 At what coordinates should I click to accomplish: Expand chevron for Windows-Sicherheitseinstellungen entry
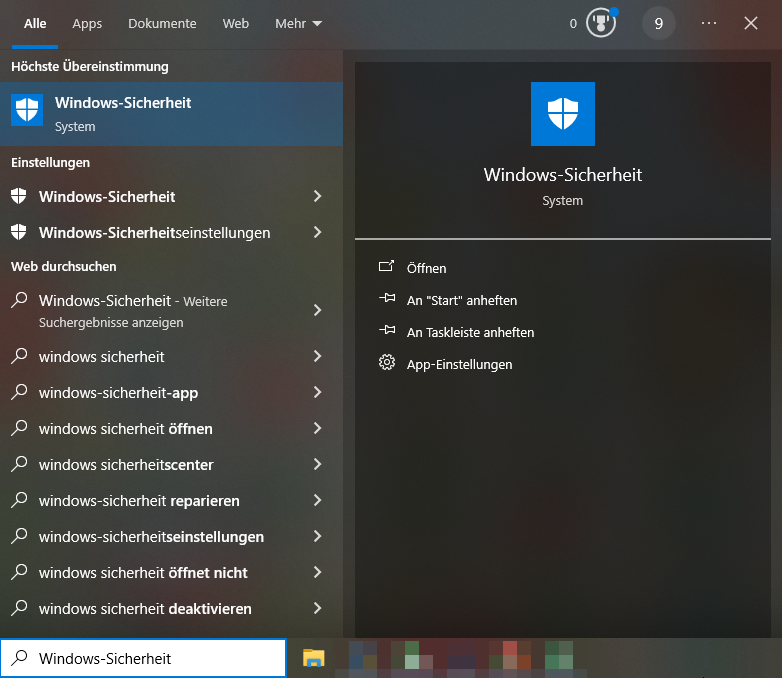[318, 232]
